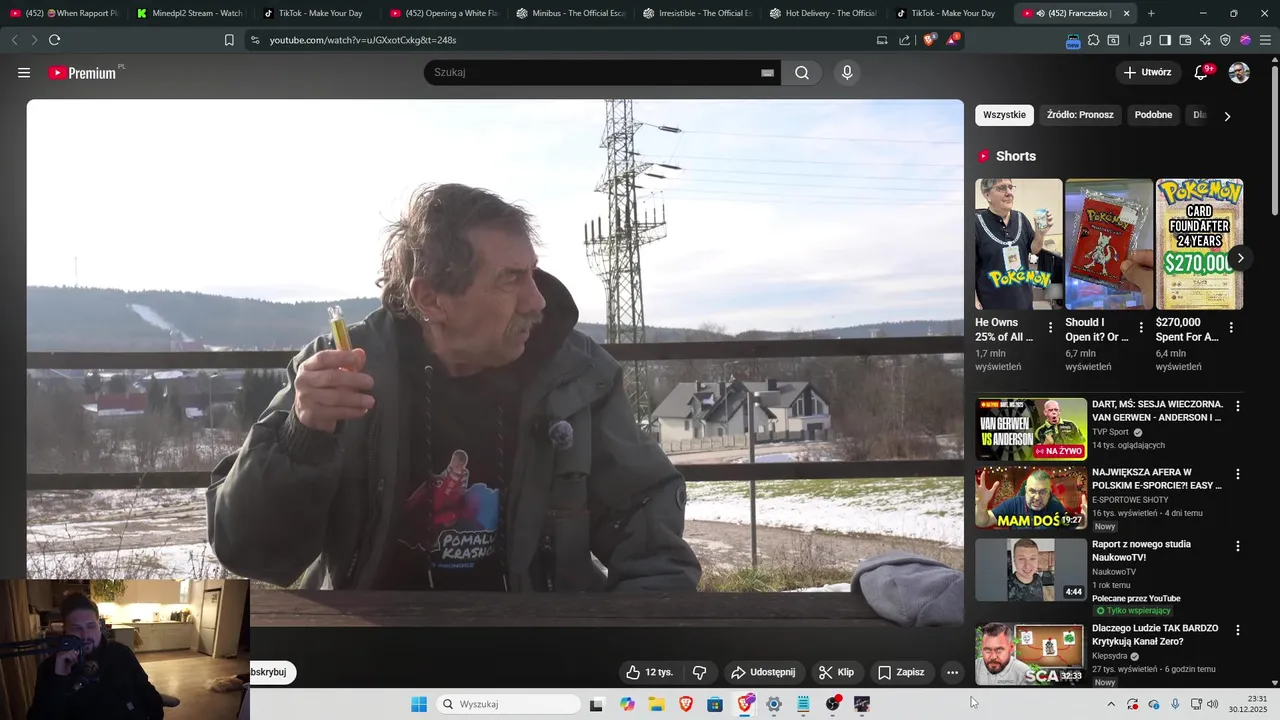The image size is (1280, 720).
Task: Select the Podobne filter chip
Action: pyautogui.click(x=1153, y=115)
